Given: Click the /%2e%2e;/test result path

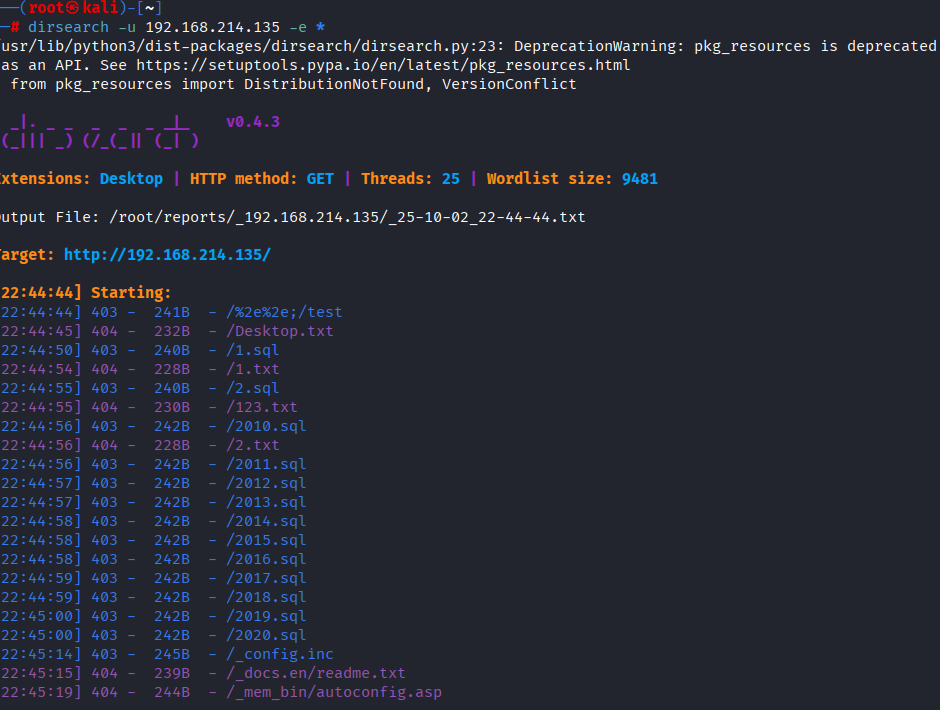Looking at the screenshot, I should click(285, 312).
